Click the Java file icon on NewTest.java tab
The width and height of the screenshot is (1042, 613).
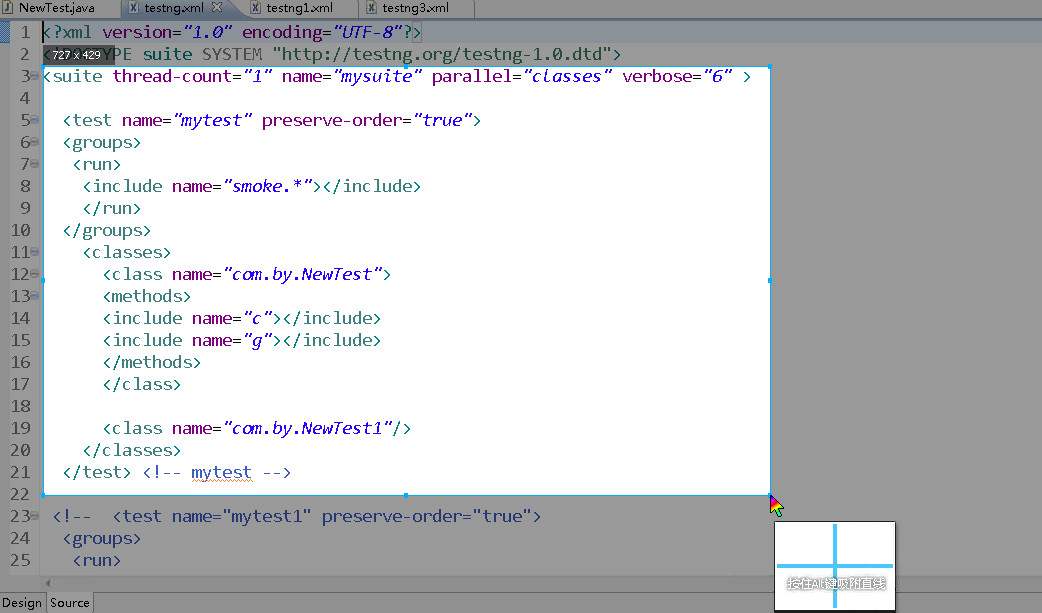coord(9,7)
